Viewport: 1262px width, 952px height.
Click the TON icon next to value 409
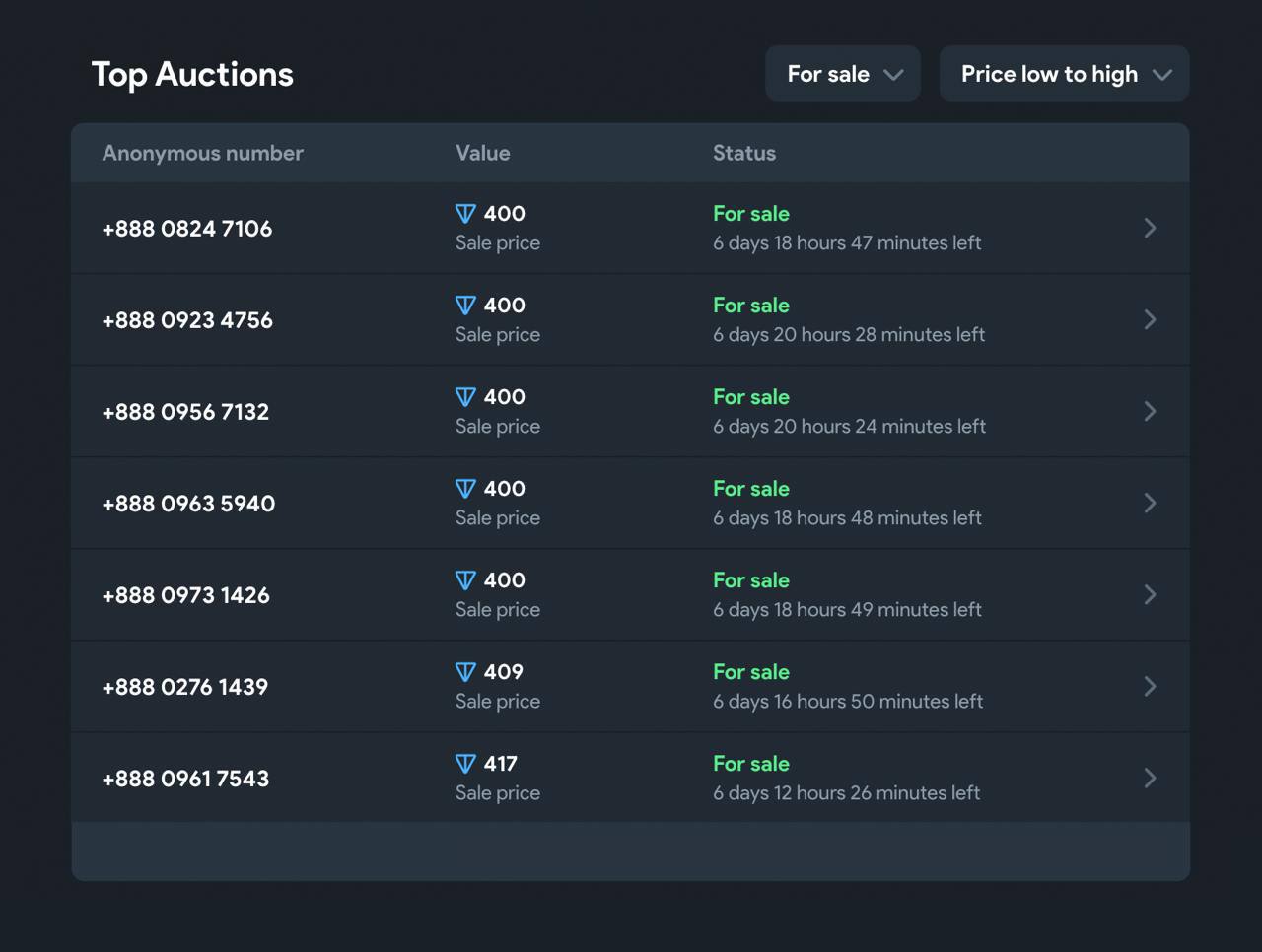(x=465, y=672)
